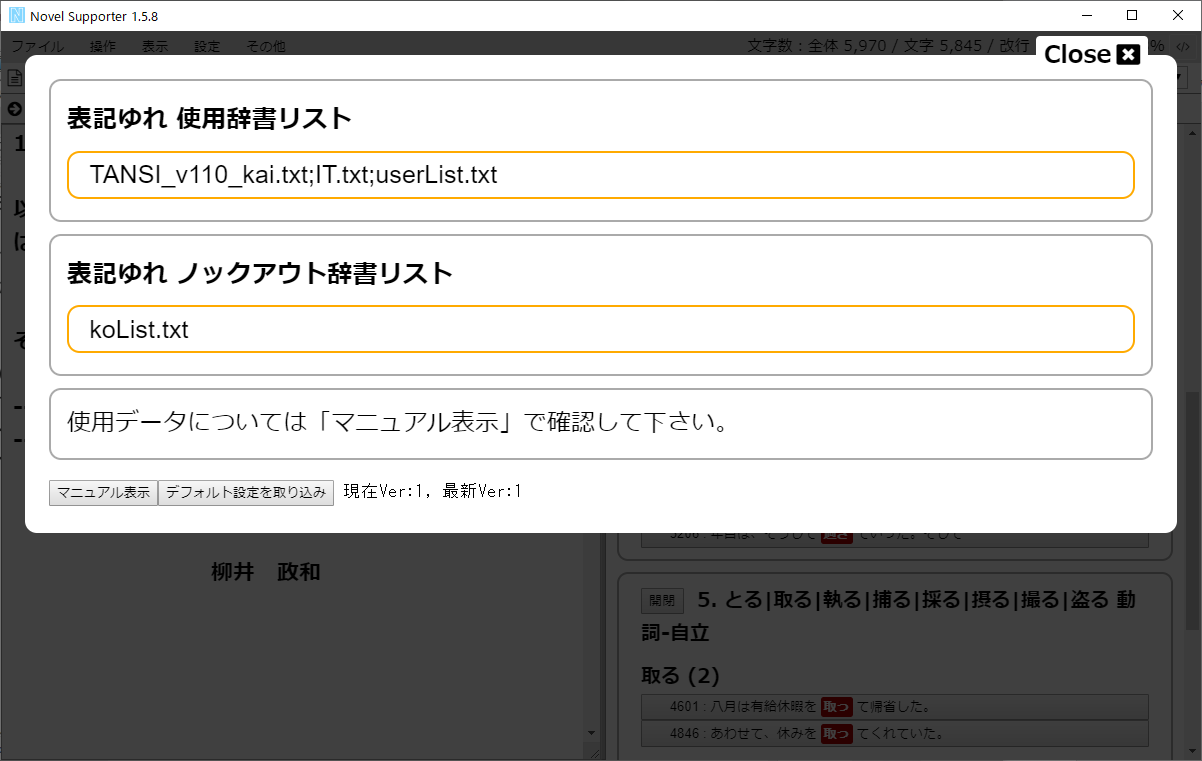Screen dimensions: 1202x761
Task: Maximize the Novel Supporter window
Action: (1132, 15)
